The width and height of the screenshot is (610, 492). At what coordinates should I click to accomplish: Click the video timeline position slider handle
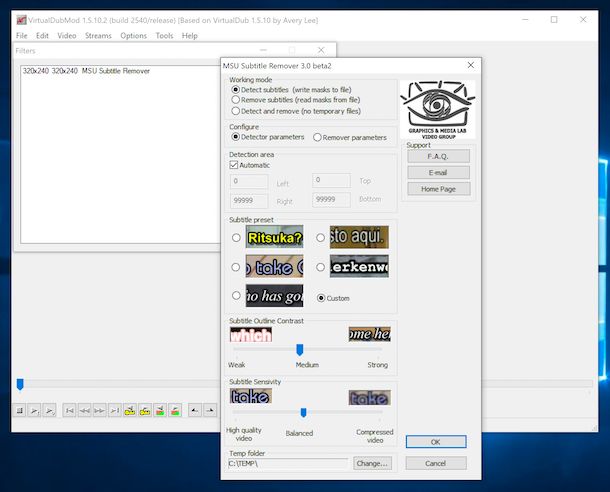point(20,384)
